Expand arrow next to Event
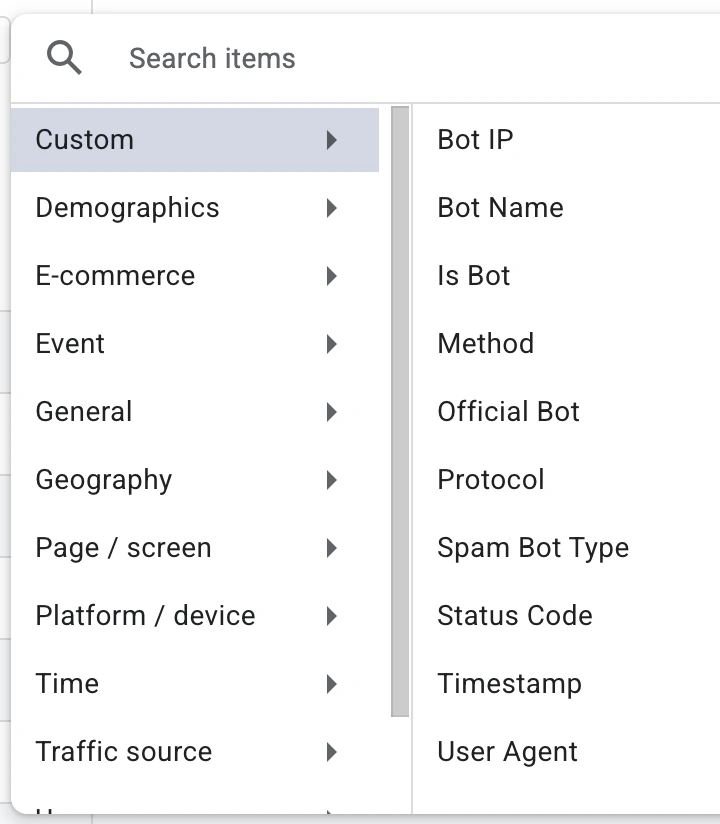 coord(332,344)
